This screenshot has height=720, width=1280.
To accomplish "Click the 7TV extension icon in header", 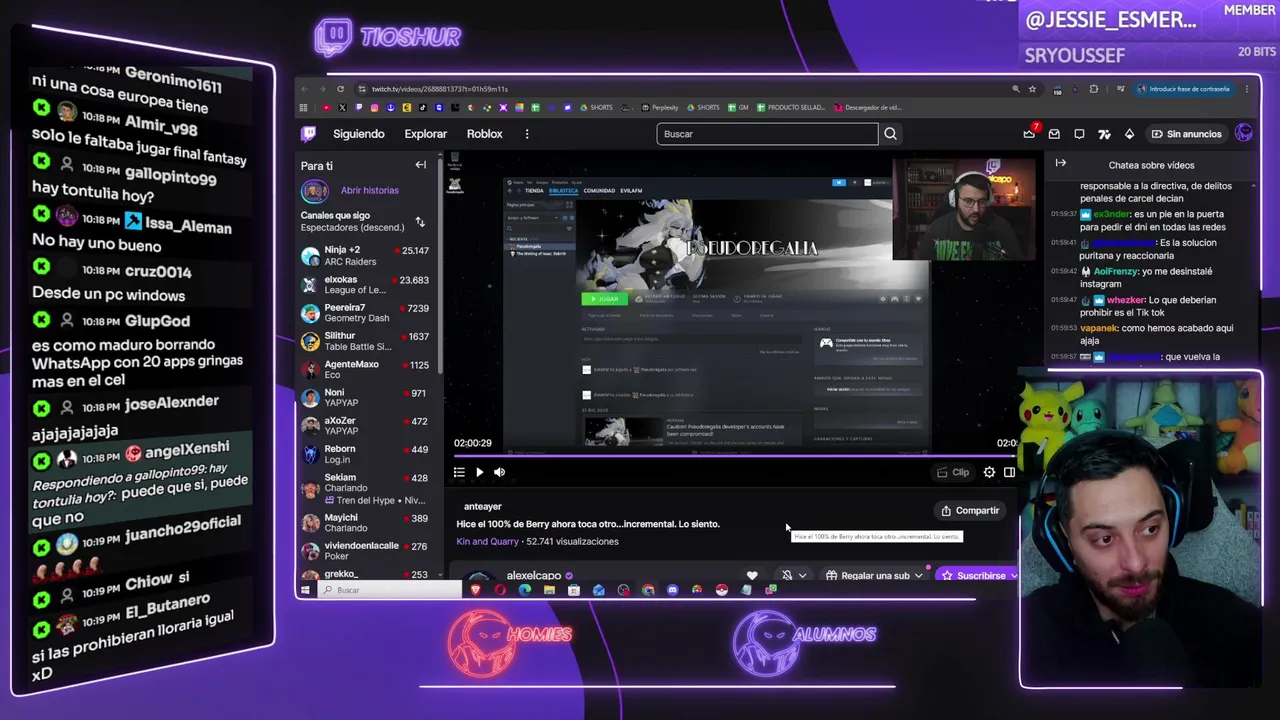I will (x=1104, y=134).
